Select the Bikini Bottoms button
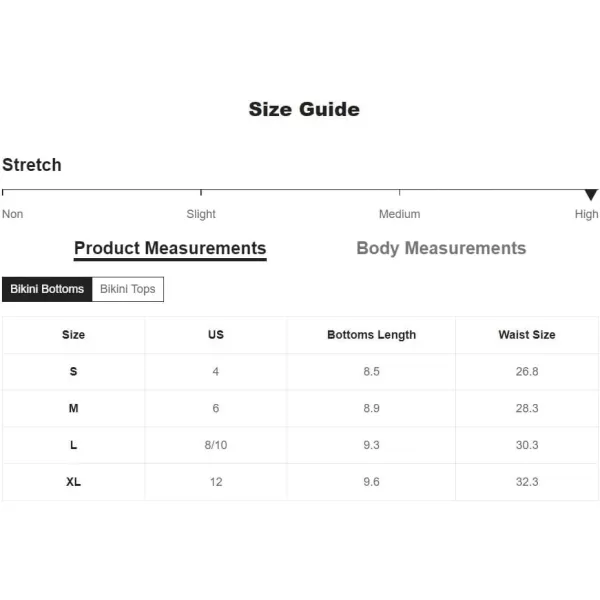Screen dimensions: 600x600 [47, 289]
